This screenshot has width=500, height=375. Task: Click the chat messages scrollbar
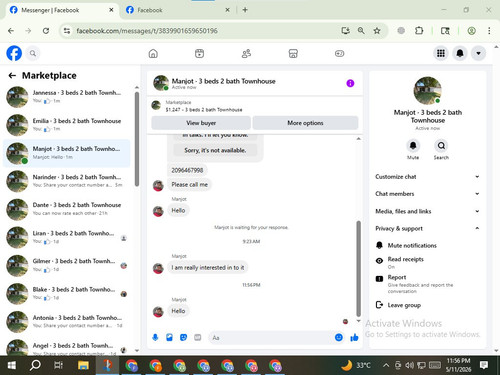click(359, 269)
